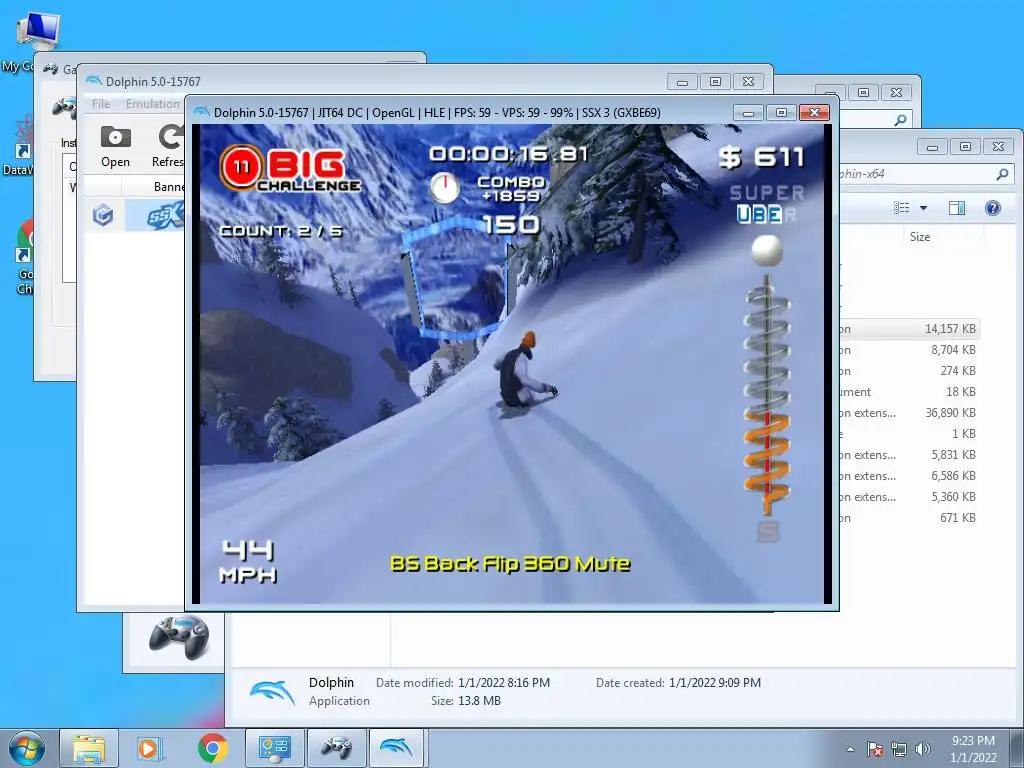Click the Date created value 1/1/2022 9:09 PM
This screenshot has height=768, width=1024.
point(714,682)
